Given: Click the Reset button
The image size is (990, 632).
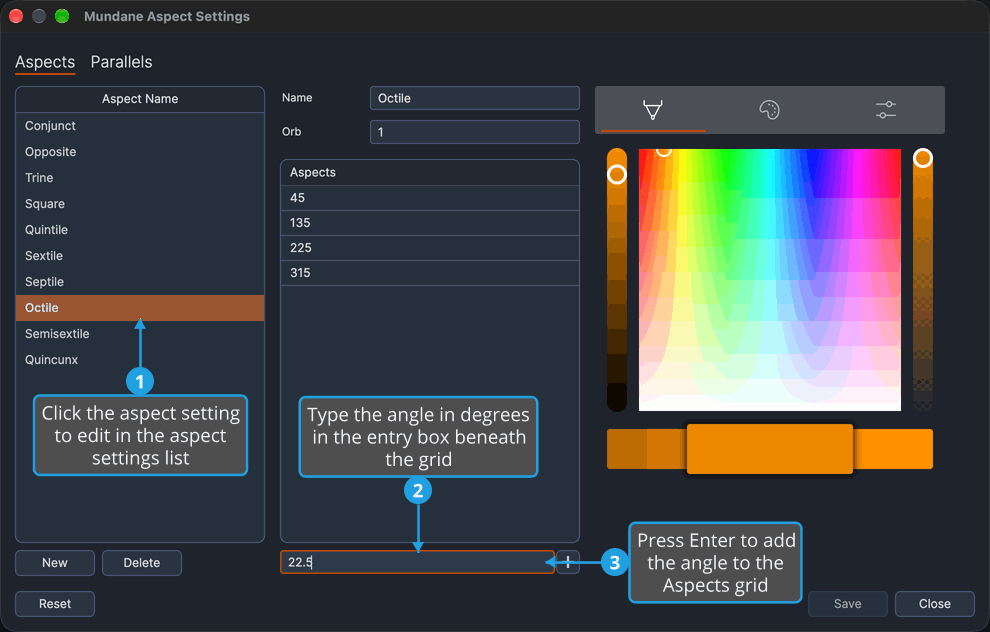Looking at the screenshot, I should coord(55,604).
